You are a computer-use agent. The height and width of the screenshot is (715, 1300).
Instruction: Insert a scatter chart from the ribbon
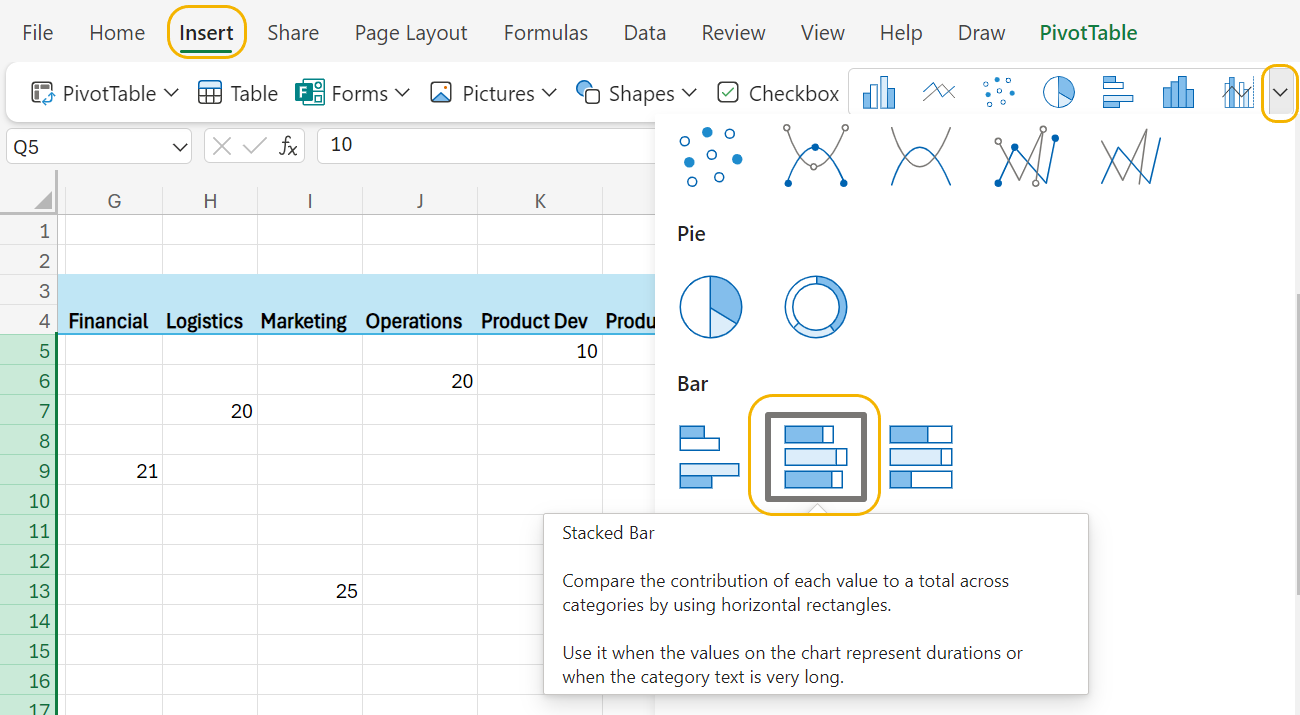coord(998,92)
